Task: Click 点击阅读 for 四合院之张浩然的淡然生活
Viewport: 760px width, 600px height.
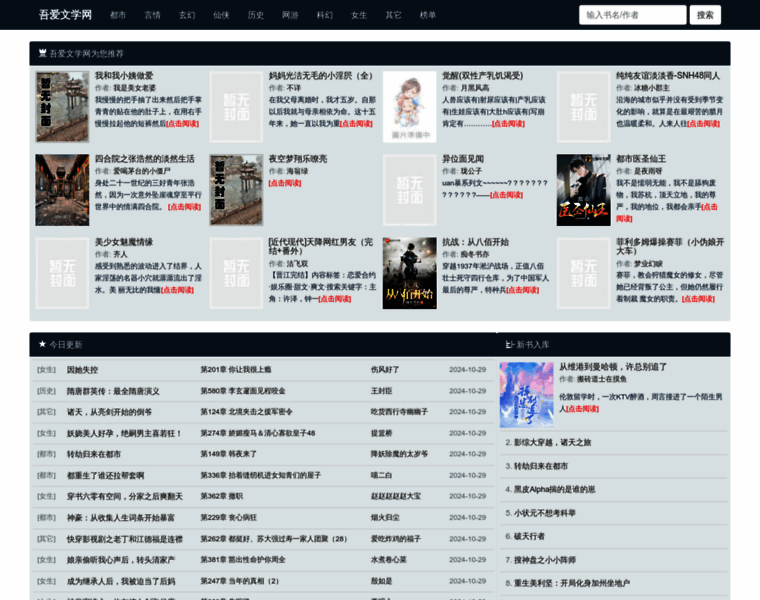Action: click(x=185, y=207)
